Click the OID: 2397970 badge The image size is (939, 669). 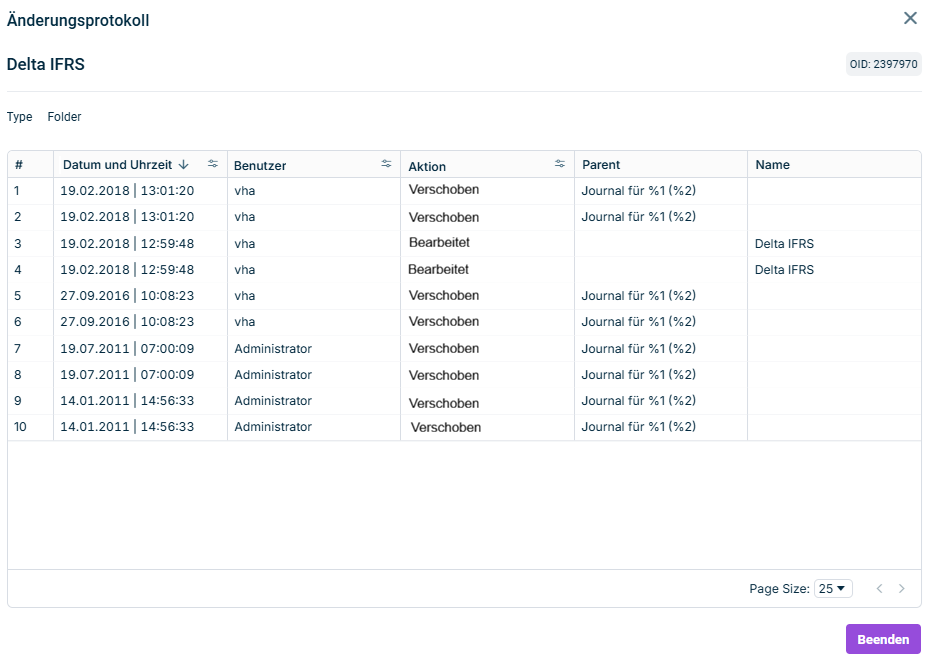[x=883, y=64]
